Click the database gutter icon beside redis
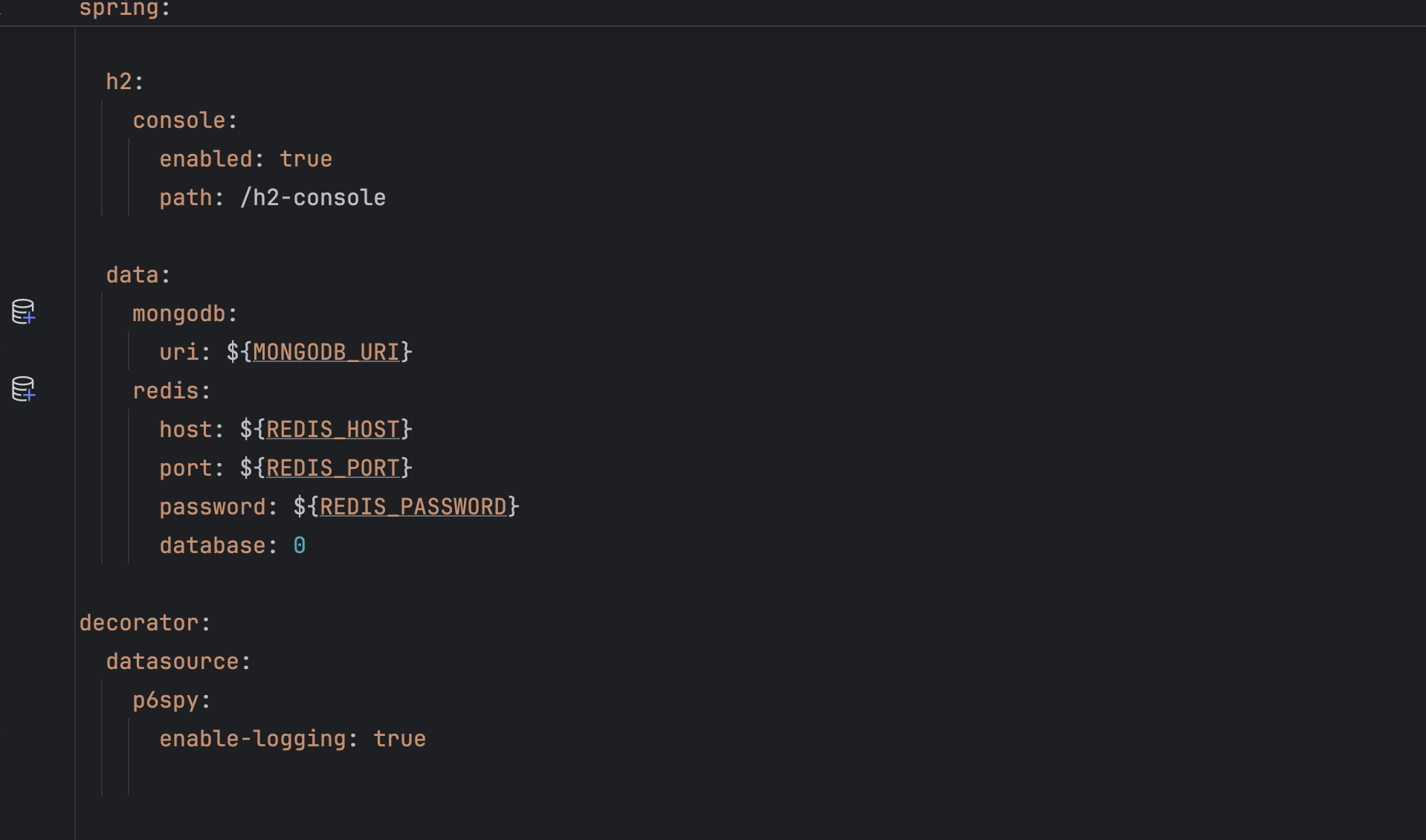The height and width of the screenshot is (840, 1426). [23, 389]
